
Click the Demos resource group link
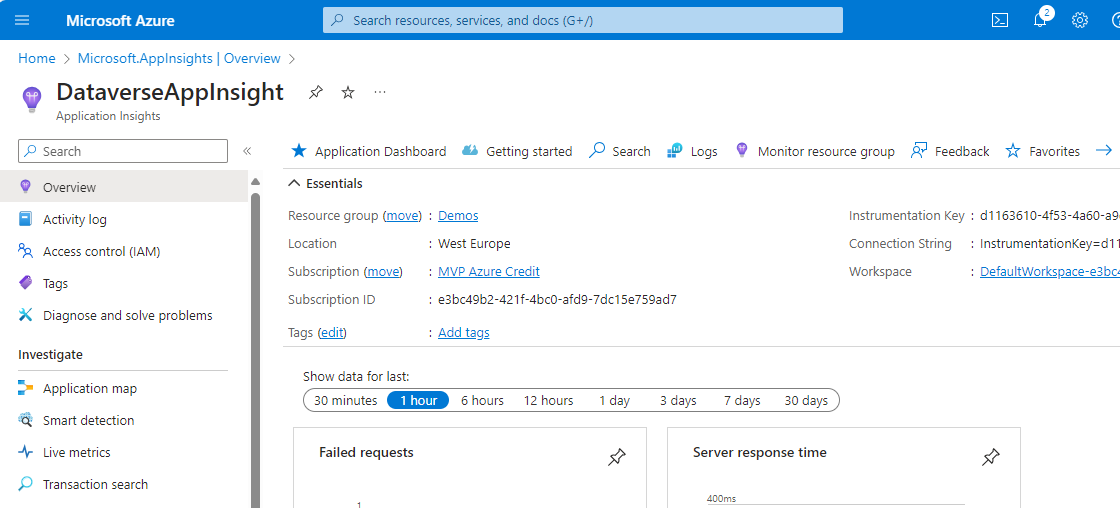[x=458, y=215]
